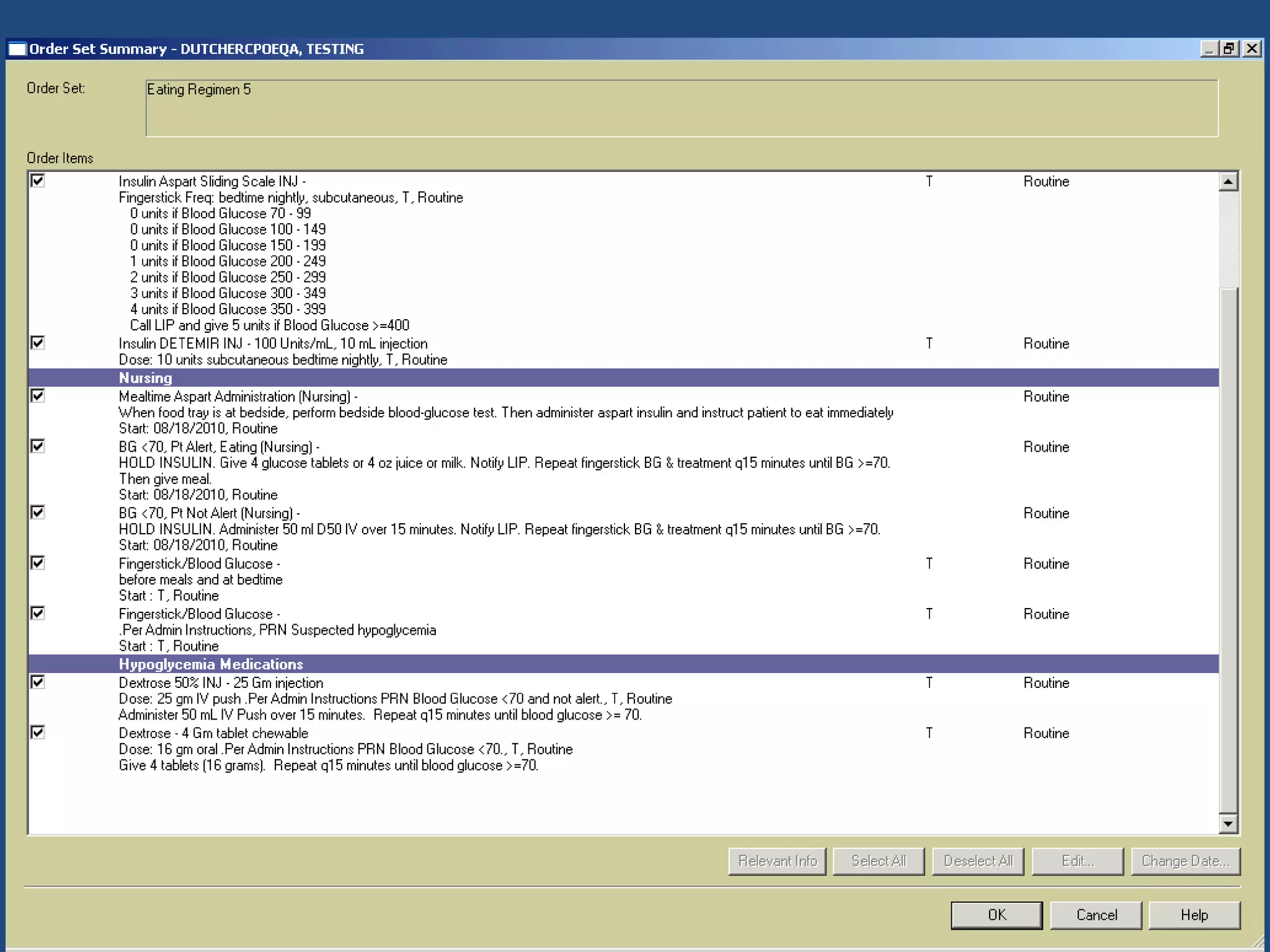Select the Hypoglycemia Medications section header
Viewport: 1270px width, 952px height.
tap(211, 664)
